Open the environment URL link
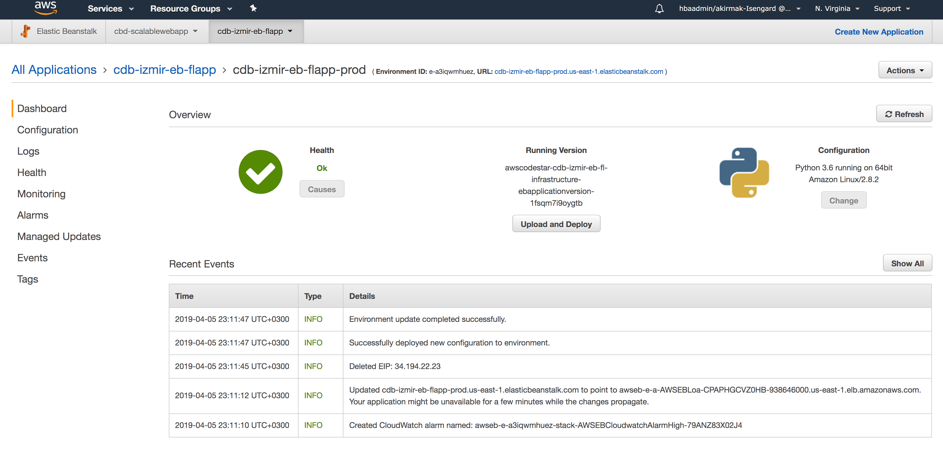The height and width of the screenshot is (452, 943). (x=579, y=72)
